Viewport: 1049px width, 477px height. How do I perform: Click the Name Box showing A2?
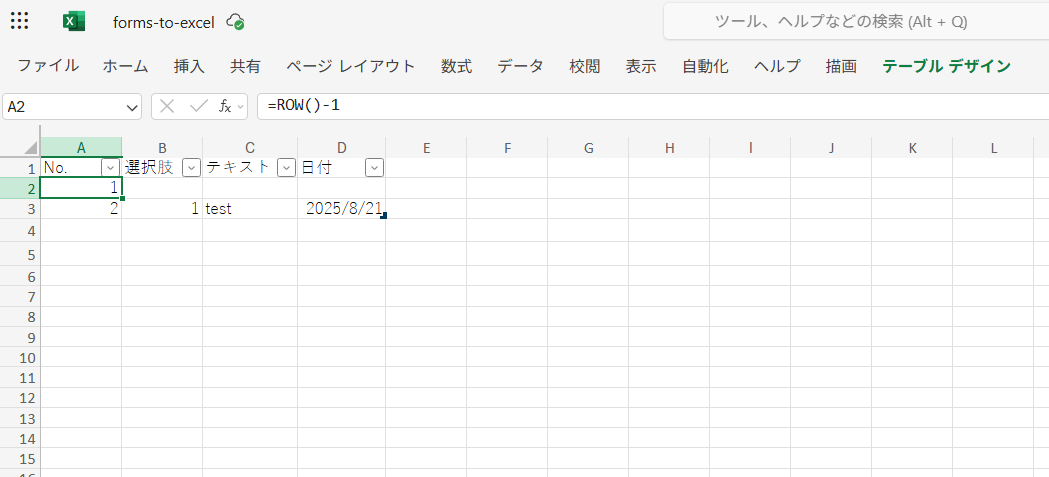click(64, 107)
